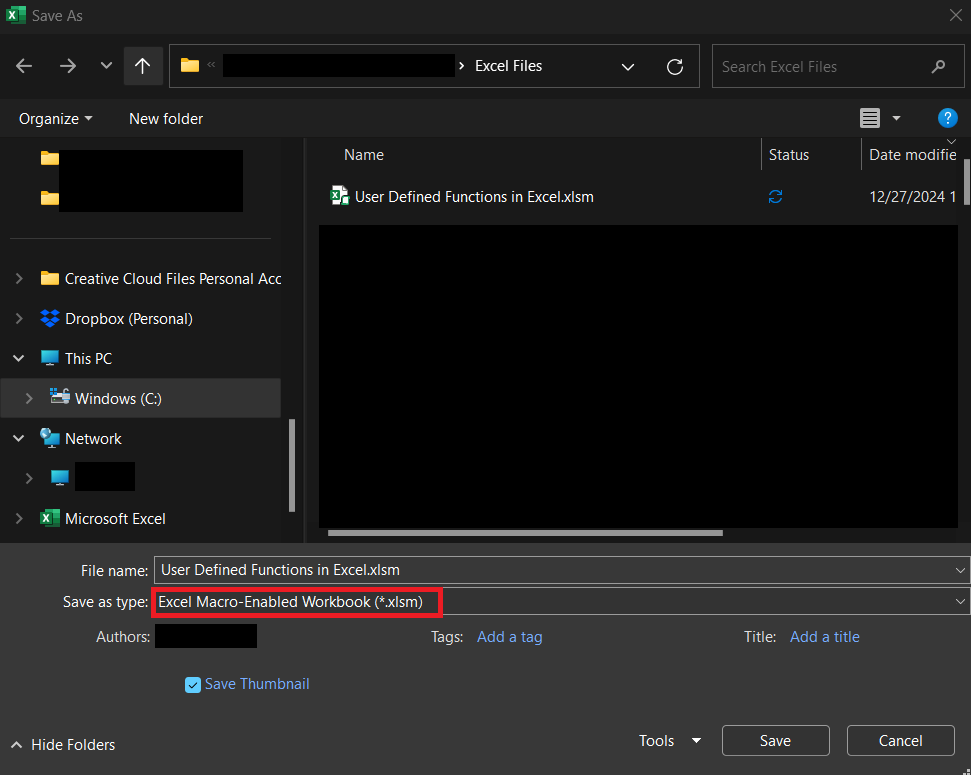The width and height of the screenshot is (971, 775).
Task: Close the Save As dialog
Action: coord(956,15)
